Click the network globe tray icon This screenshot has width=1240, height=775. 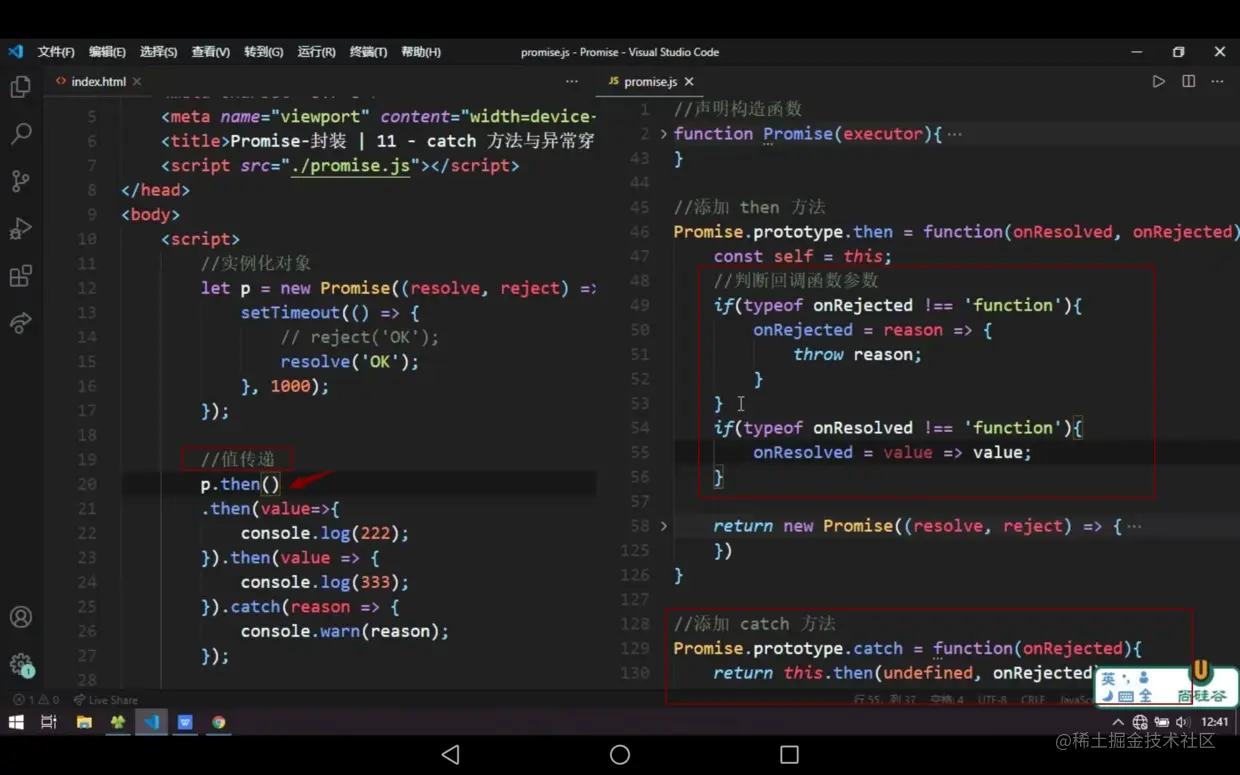1140,722
